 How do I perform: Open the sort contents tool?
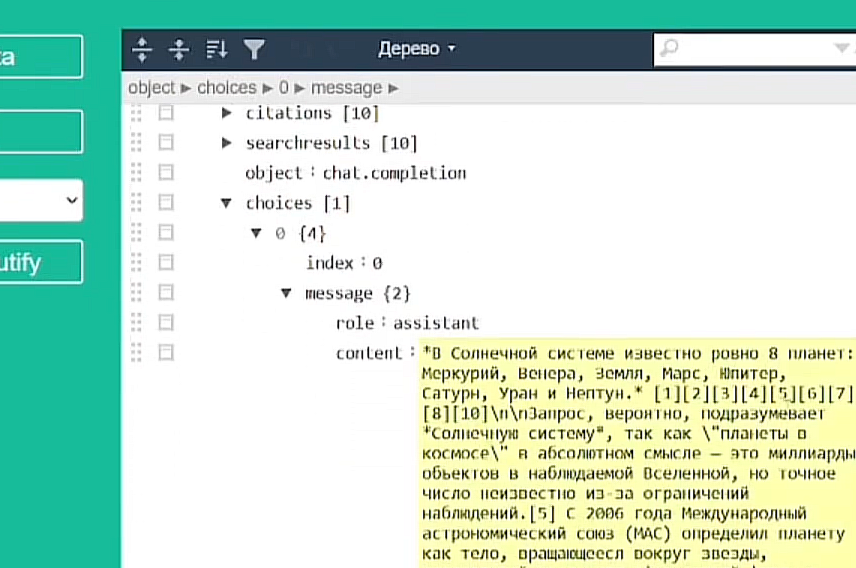[x=216, y=48]
